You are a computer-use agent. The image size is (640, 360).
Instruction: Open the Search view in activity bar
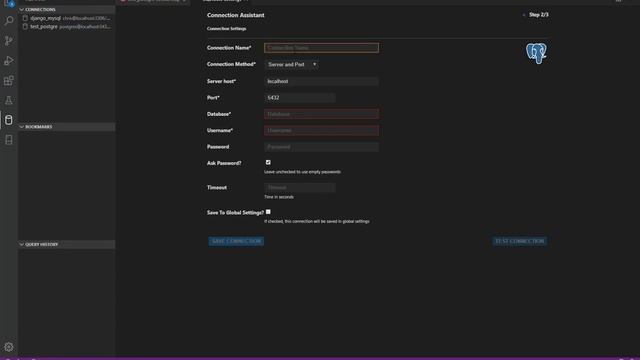9,20
